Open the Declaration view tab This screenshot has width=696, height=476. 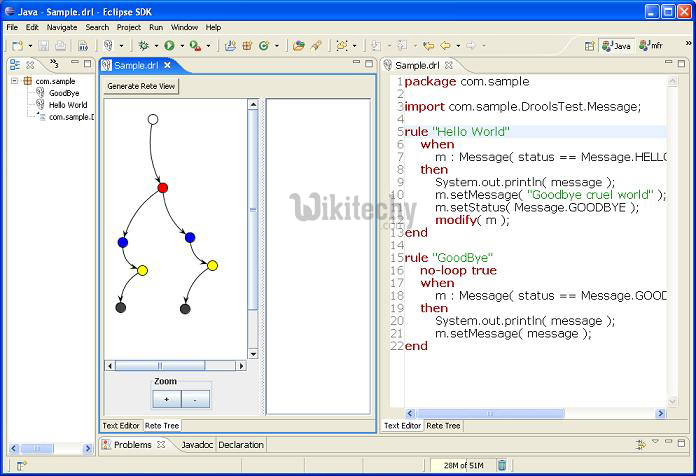241,444
